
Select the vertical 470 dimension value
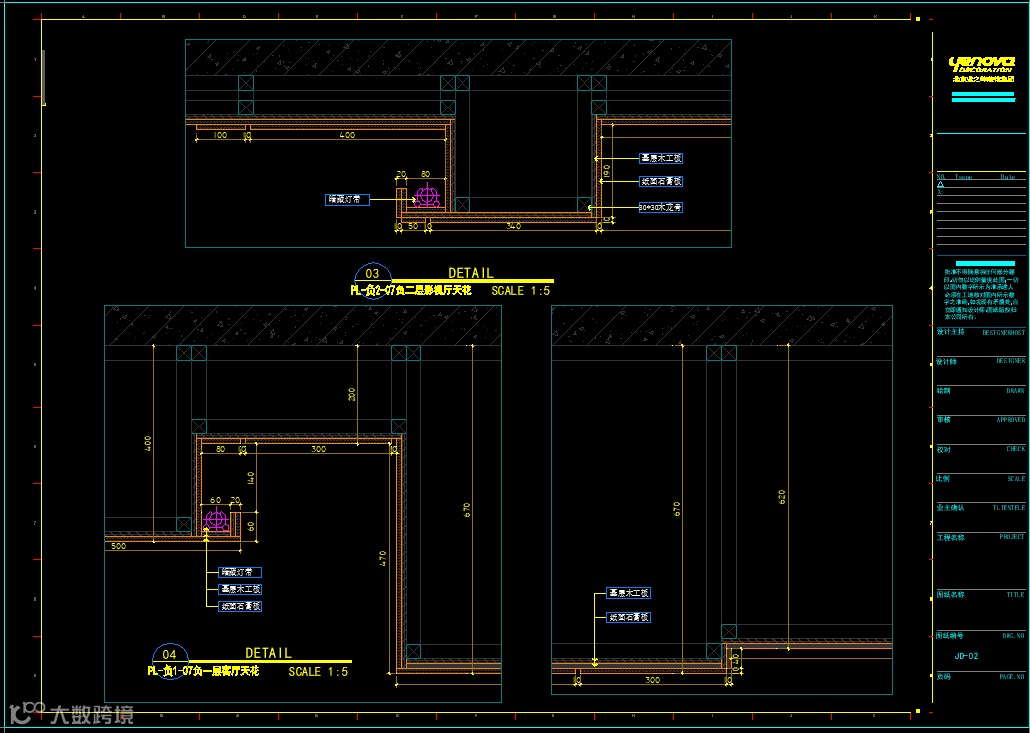click(x=384, y=558)
